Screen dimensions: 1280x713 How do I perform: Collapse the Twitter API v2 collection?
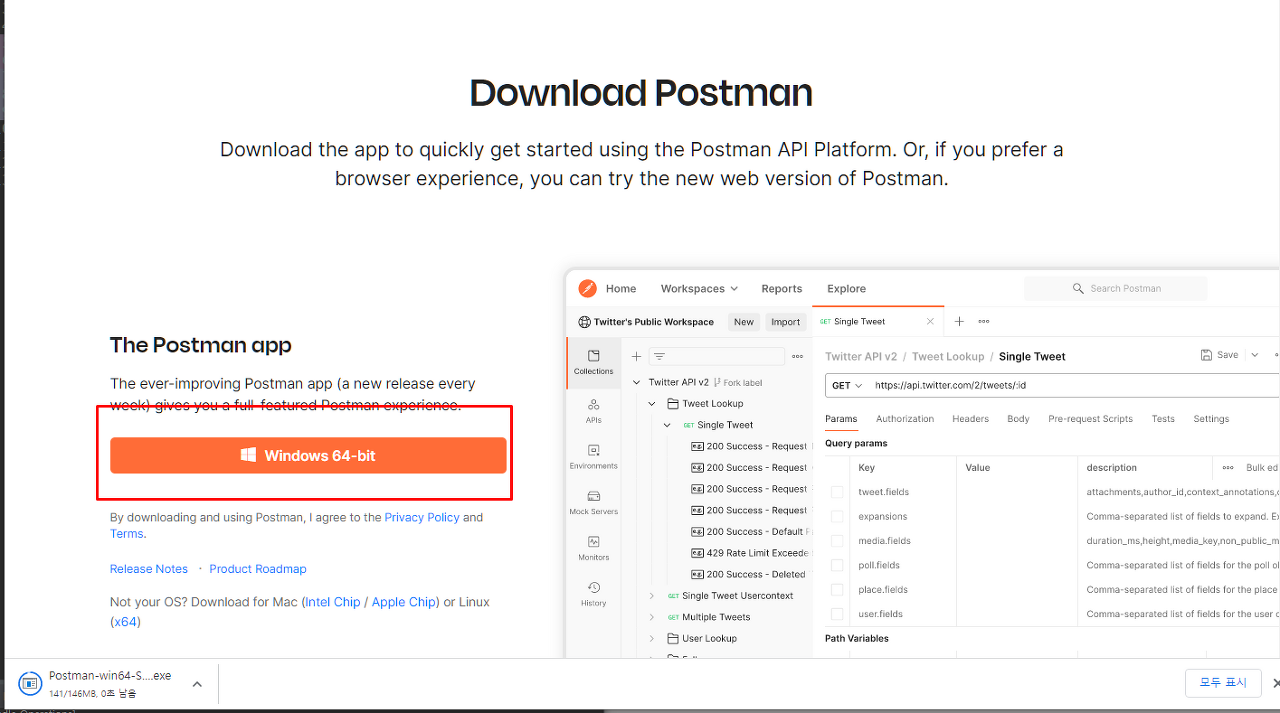coord(637,382)
